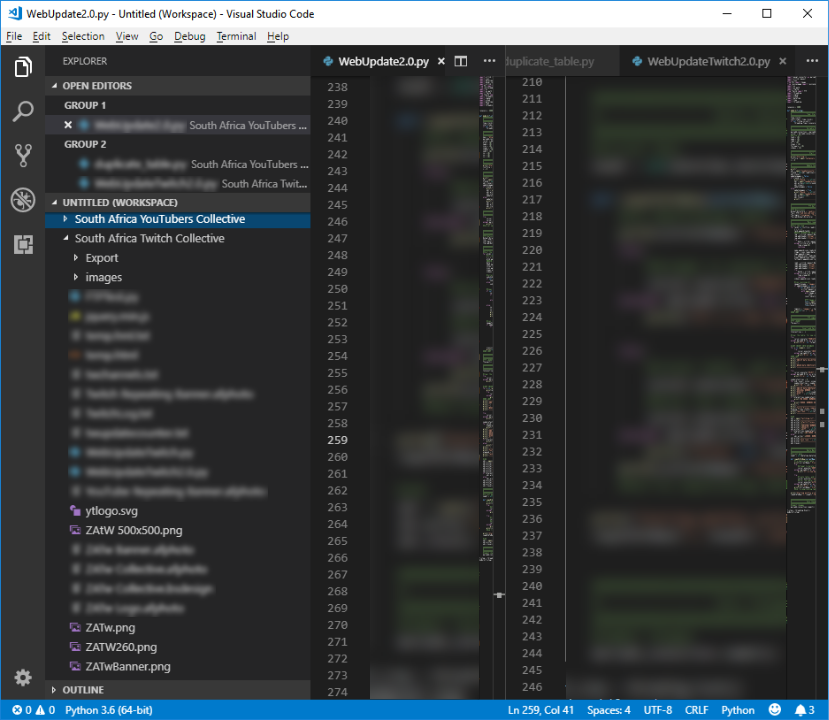Open ZATW260.png file
This screenshot has width=829, height=720.
point(121,647)
